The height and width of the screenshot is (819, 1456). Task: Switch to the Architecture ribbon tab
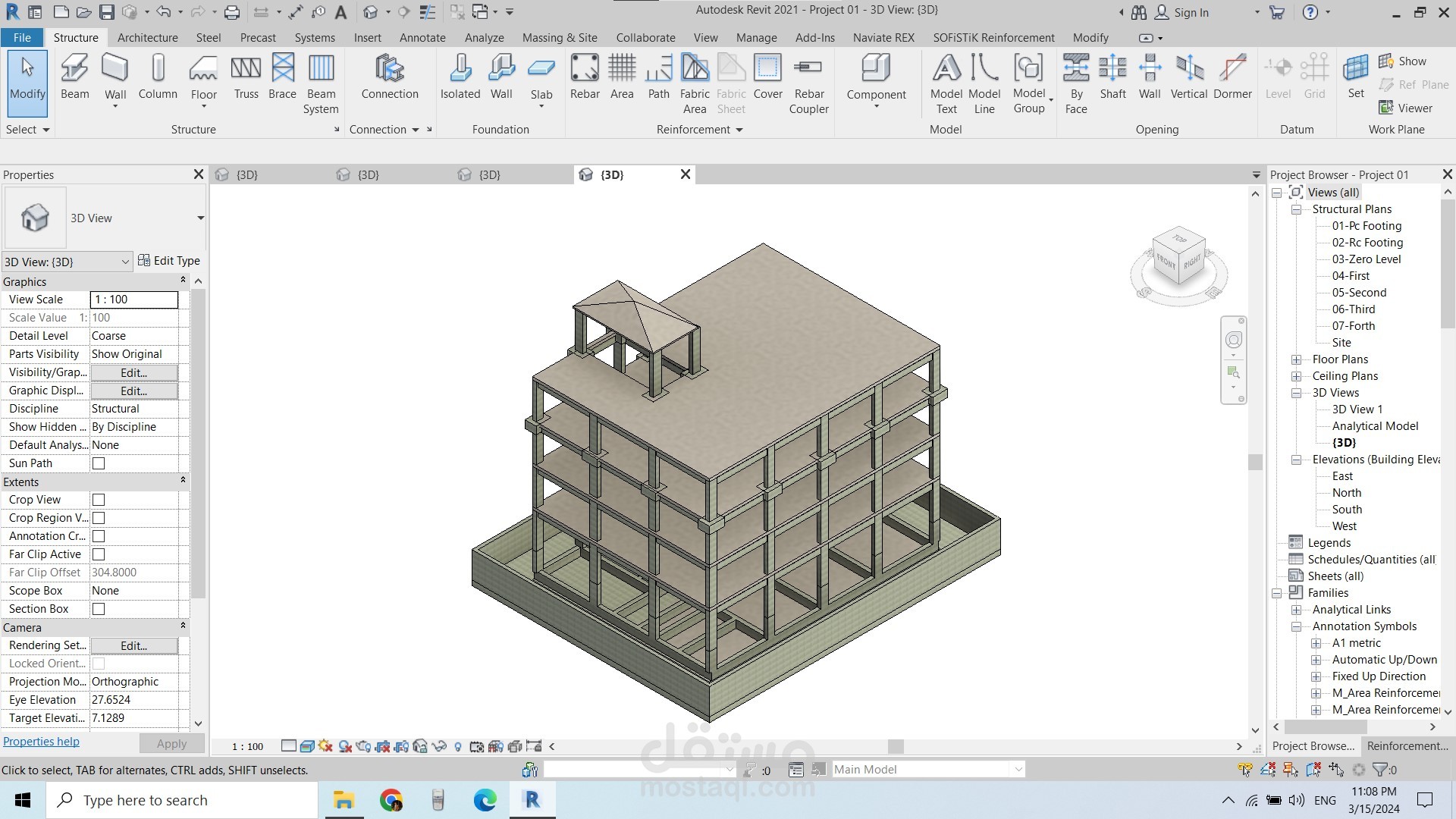click(x=147, y=37)
